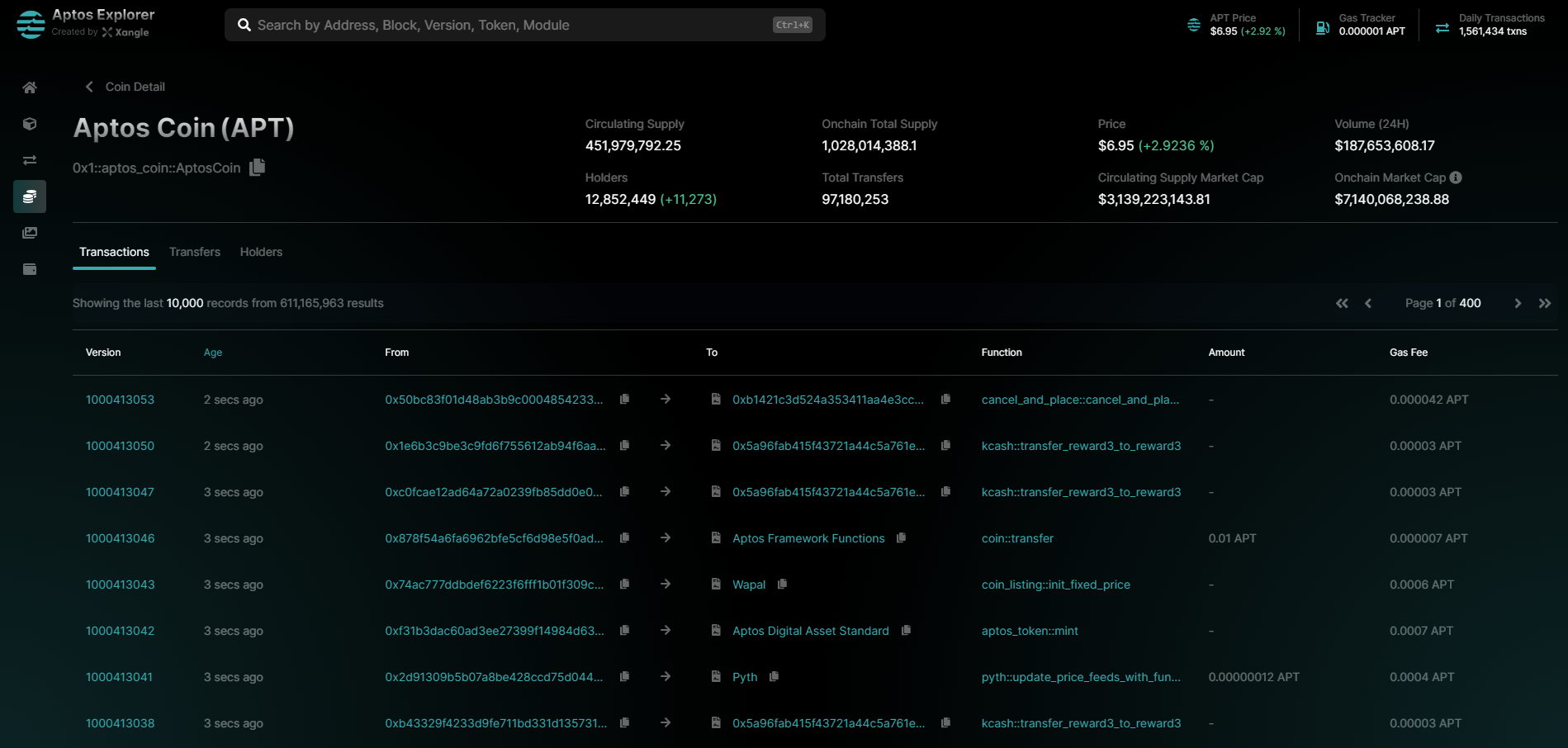Go back using the Coin Detail chevron
The image size is (1568, 748).
pos(89,87)
